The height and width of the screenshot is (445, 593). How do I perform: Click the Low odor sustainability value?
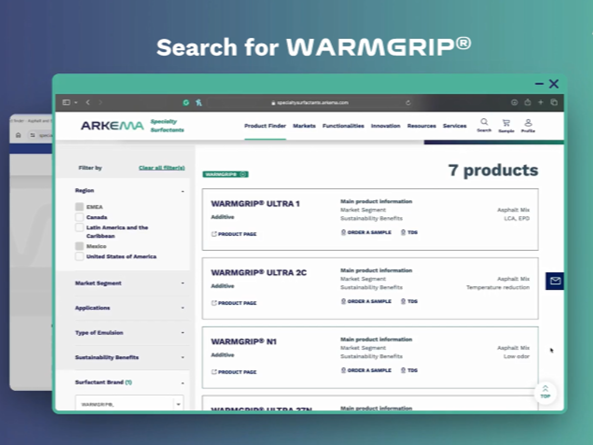pos(516,357)
